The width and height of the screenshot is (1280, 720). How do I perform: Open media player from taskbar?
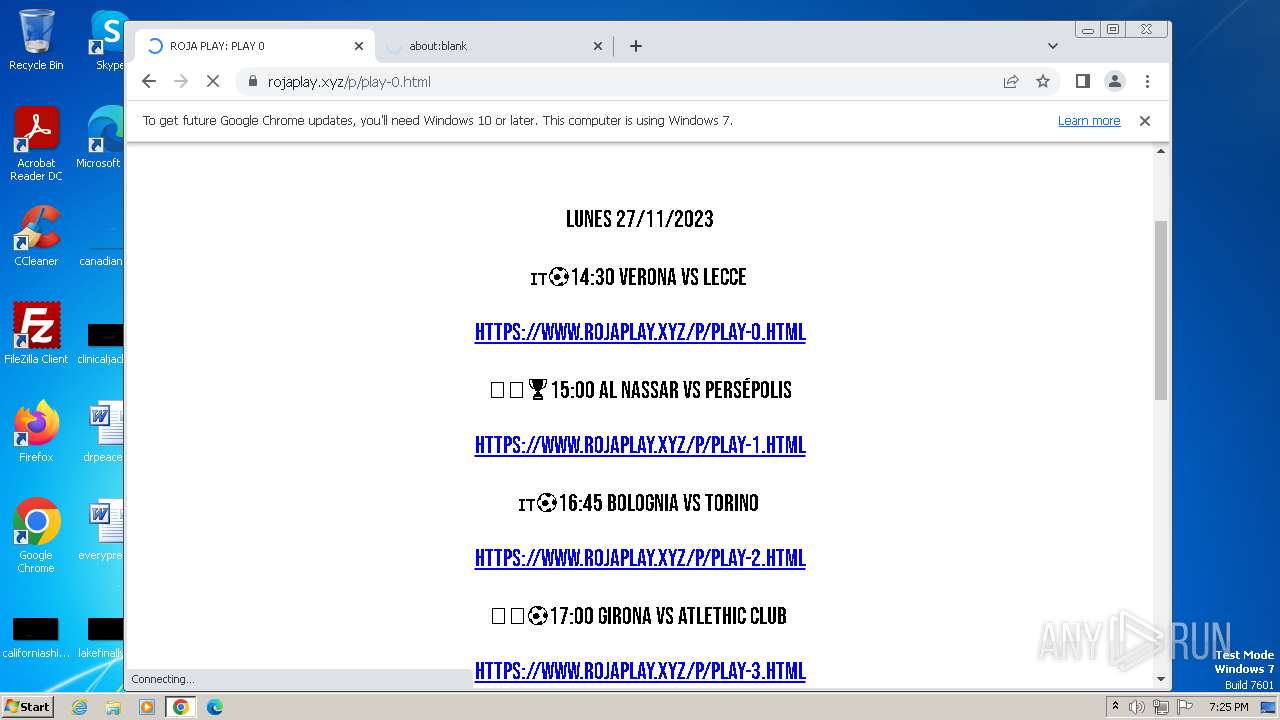pyautogui.click(x=147, y=707)
